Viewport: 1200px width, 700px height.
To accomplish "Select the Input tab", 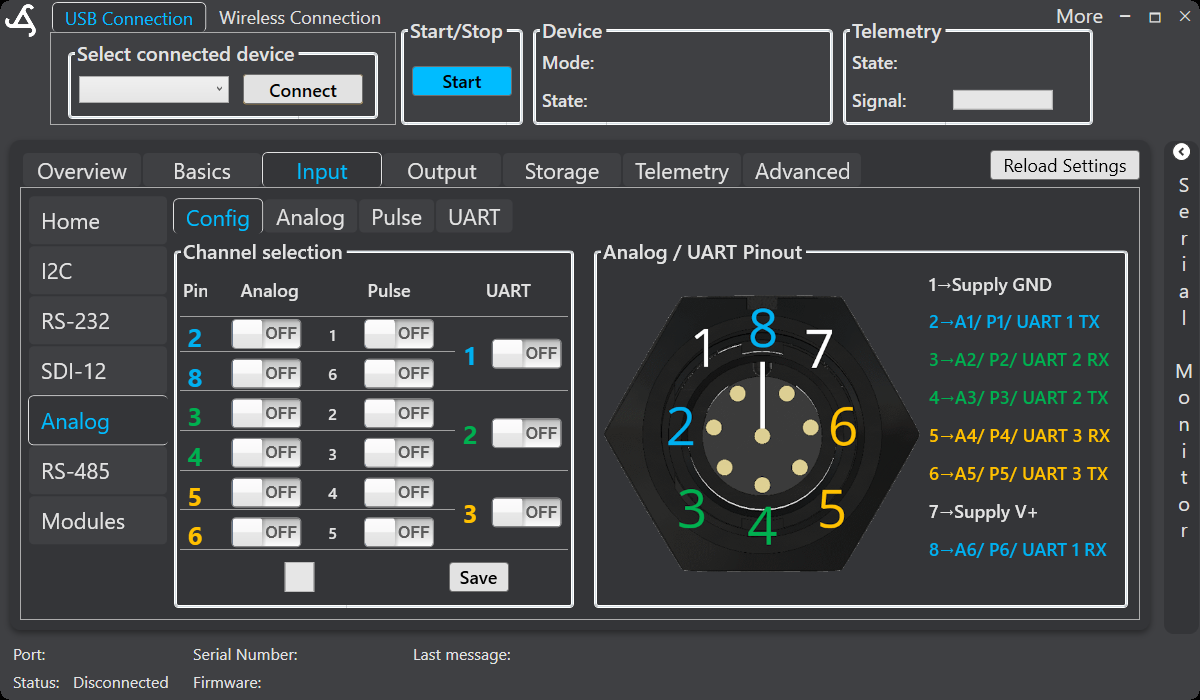I will [x=322, y=171].
